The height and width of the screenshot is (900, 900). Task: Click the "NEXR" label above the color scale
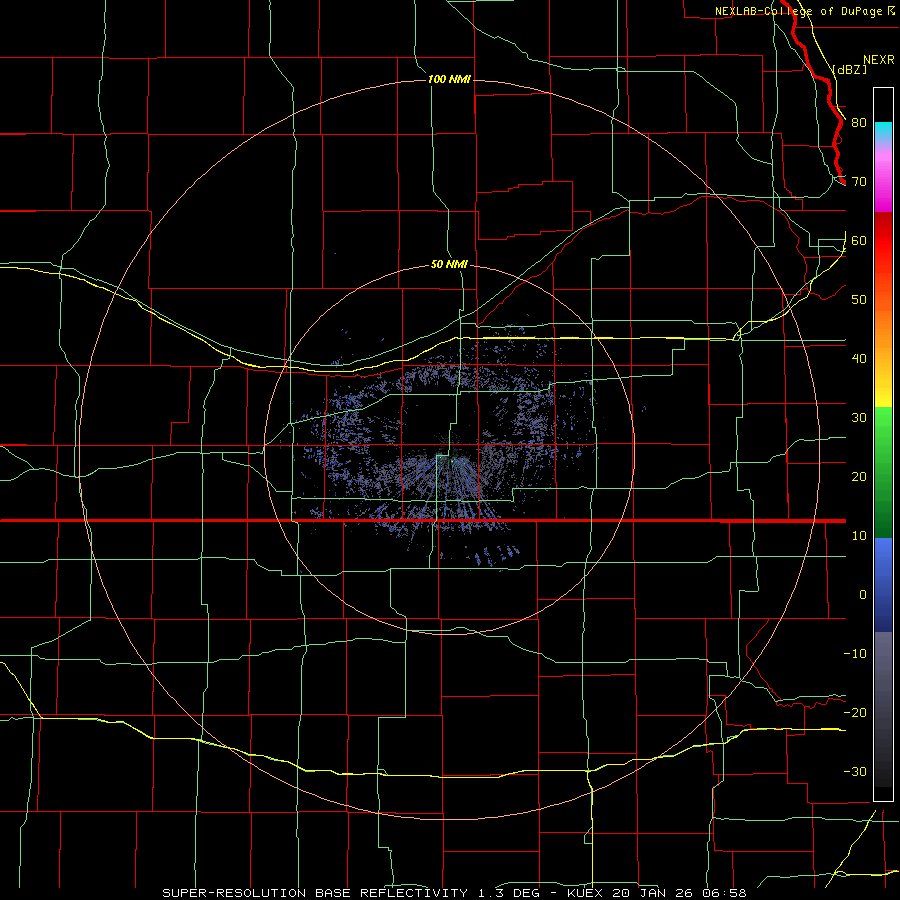click(x=879, y=60)
